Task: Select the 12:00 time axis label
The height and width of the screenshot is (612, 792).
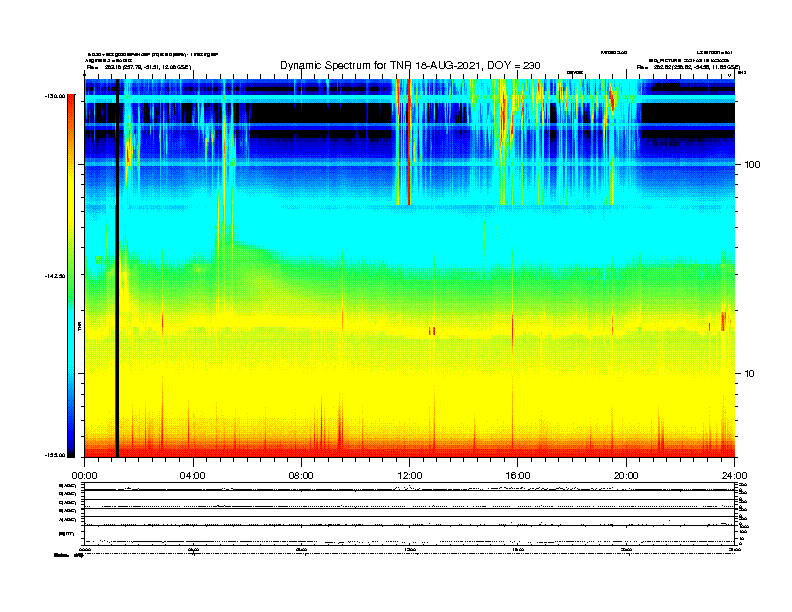Action: (x=410, y=476)
